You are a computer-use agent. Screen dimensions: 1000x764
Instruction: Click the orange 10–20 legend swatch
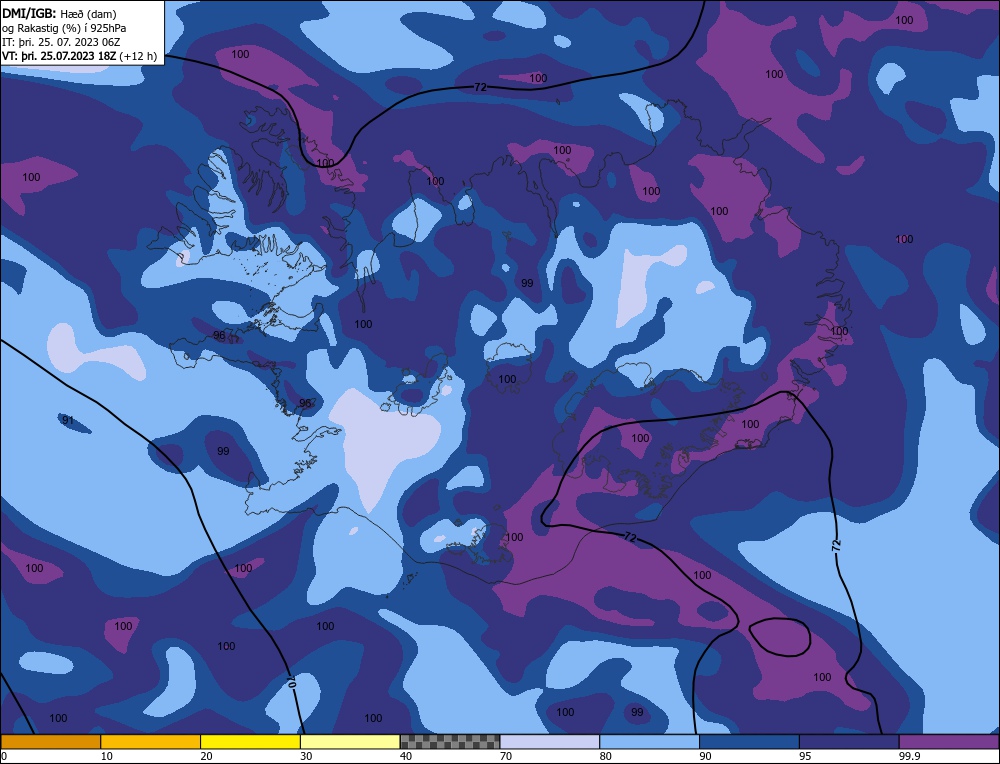151,742
